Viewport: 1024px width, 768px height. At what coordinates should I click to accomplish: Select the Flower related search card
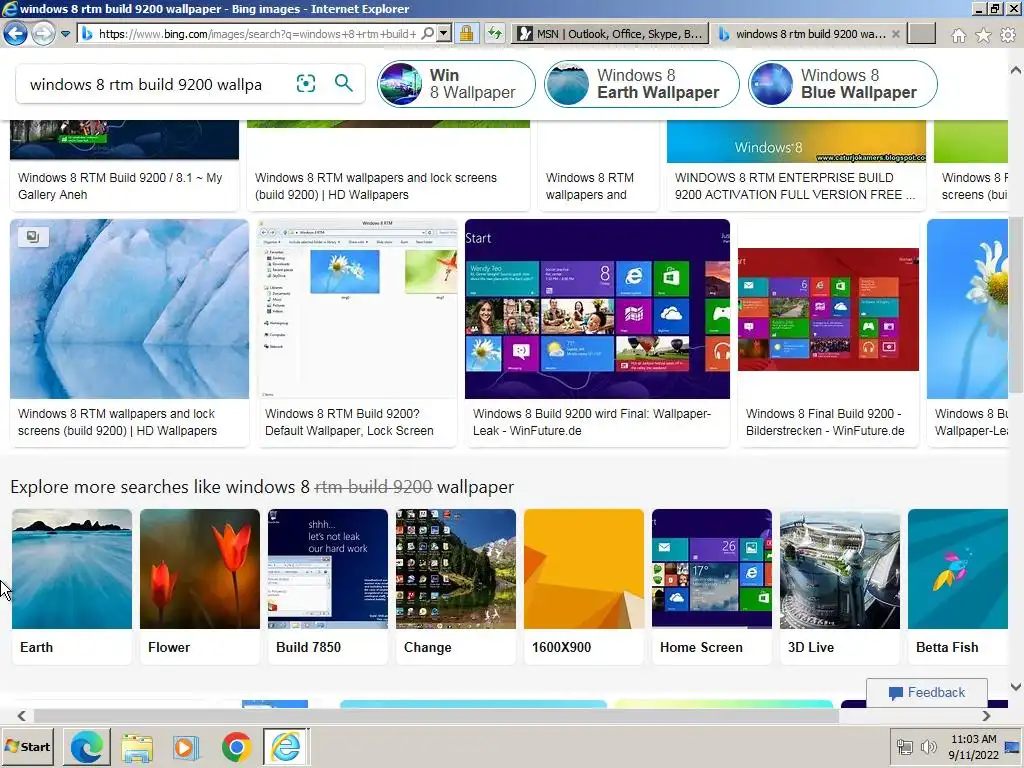[200, 586]
